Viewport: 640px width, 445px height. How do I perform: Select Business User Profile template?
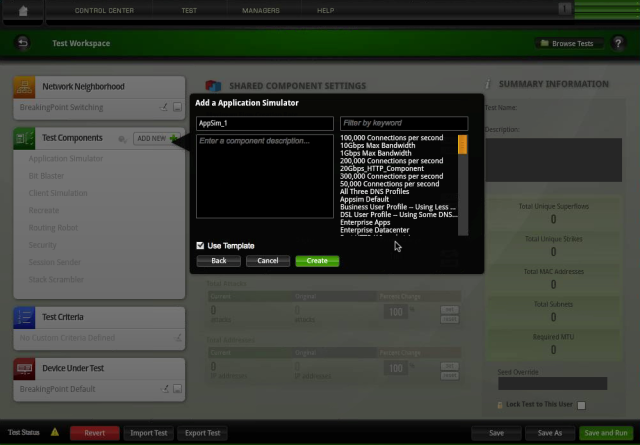(x=398, y=207)
